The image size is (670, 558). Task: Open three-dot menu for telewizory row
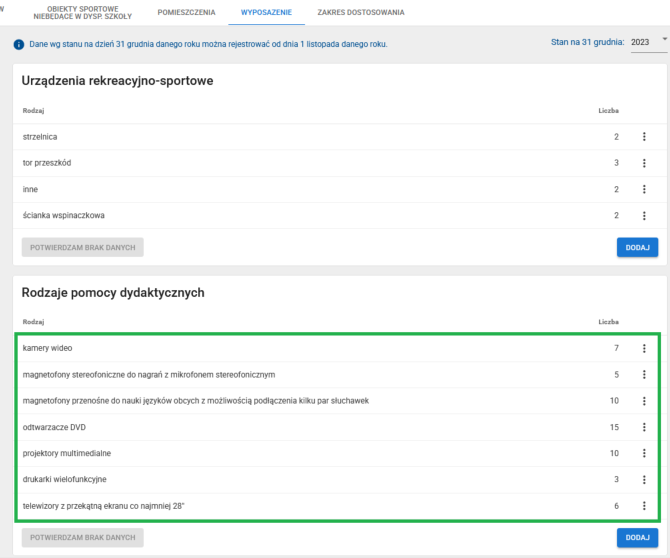click(x=644, y=506)
